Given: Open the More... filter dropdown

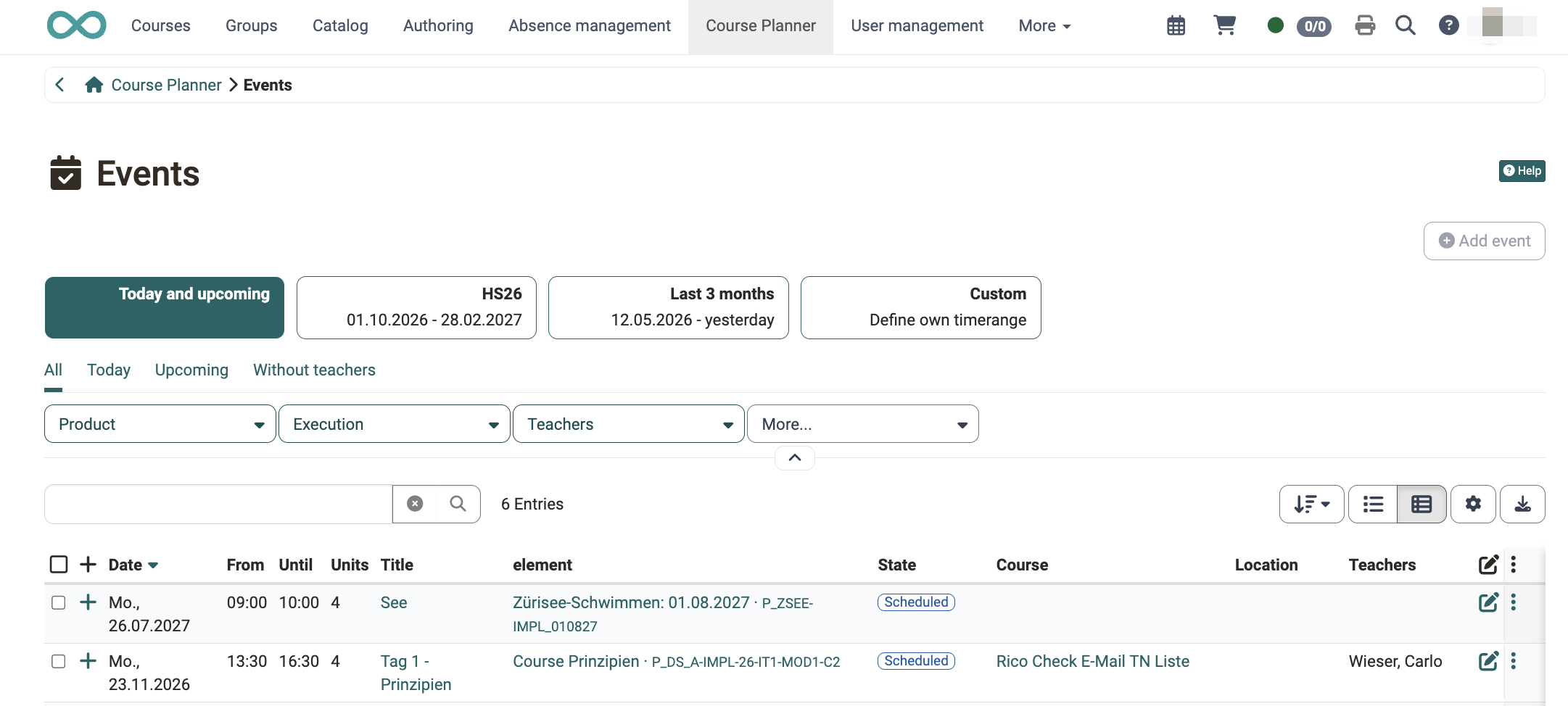Looking at the screenshot, I should point(863,424).
